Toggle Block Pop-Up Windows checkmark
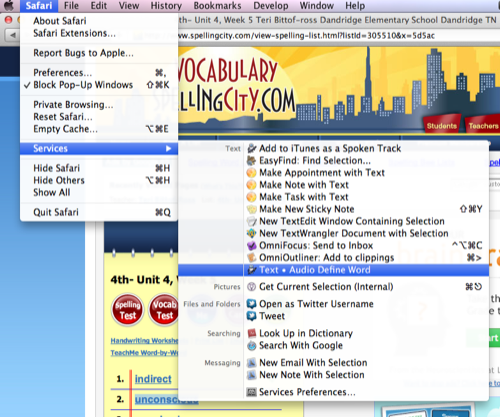500x417 pixels. click(x=27, y=85)
